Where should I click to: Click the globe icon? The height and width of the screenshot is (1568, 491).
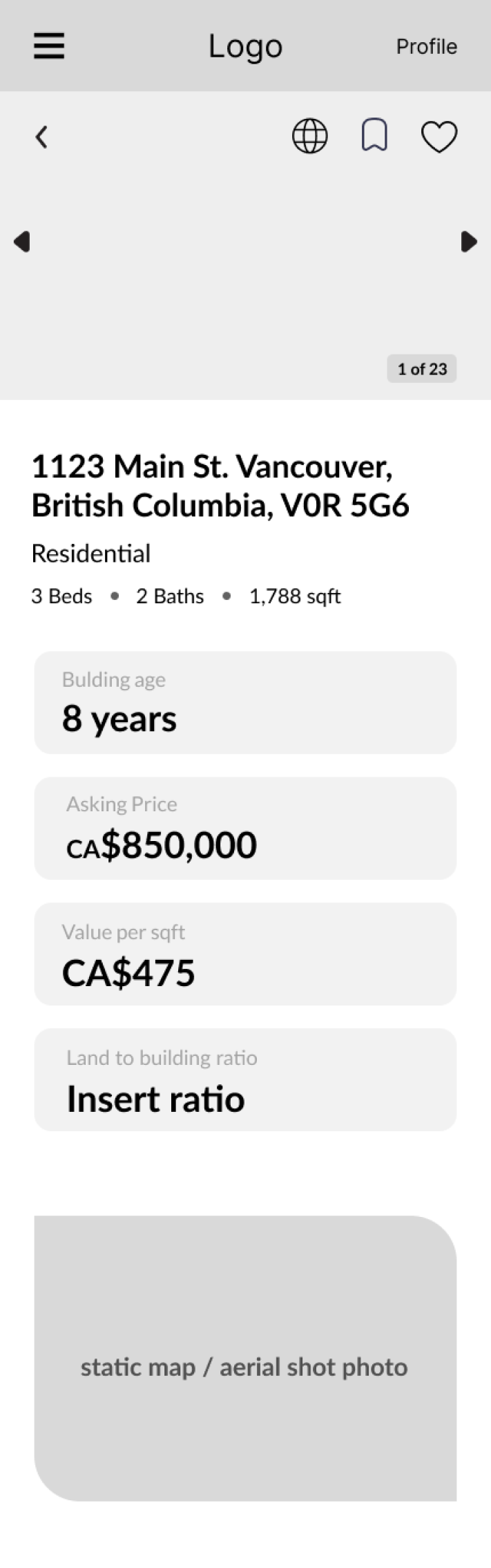coord(310,135)
